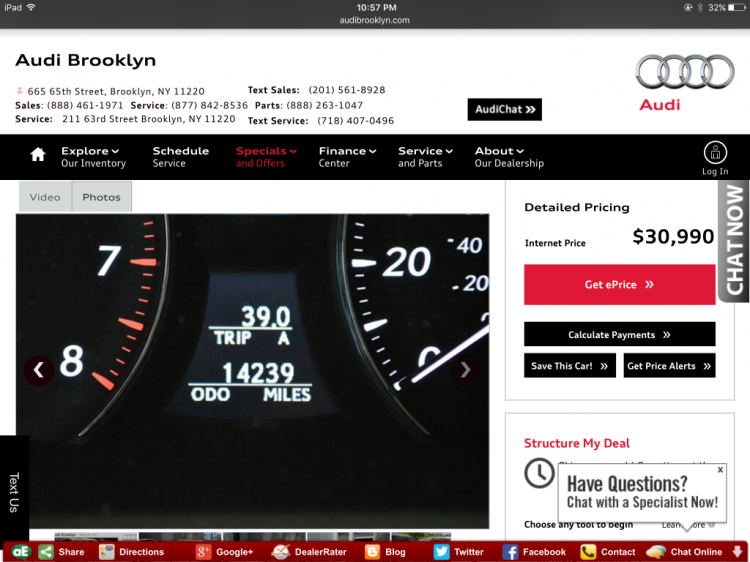Click the red Get ePrice button
Screen dimensions: 750x562
(619, 285)
